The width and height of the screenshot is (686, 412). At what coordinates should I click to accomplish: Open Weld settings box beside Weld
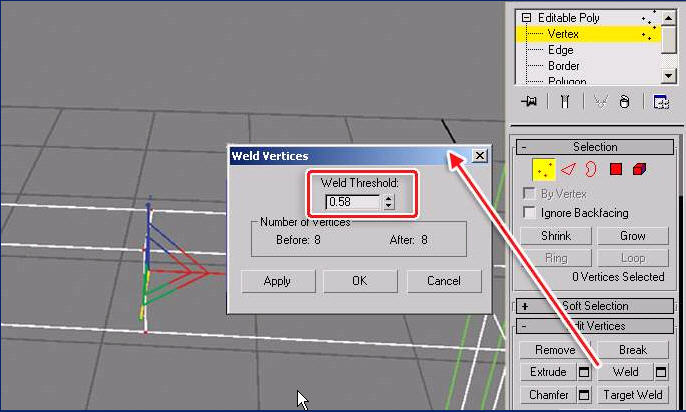(660, 372)
